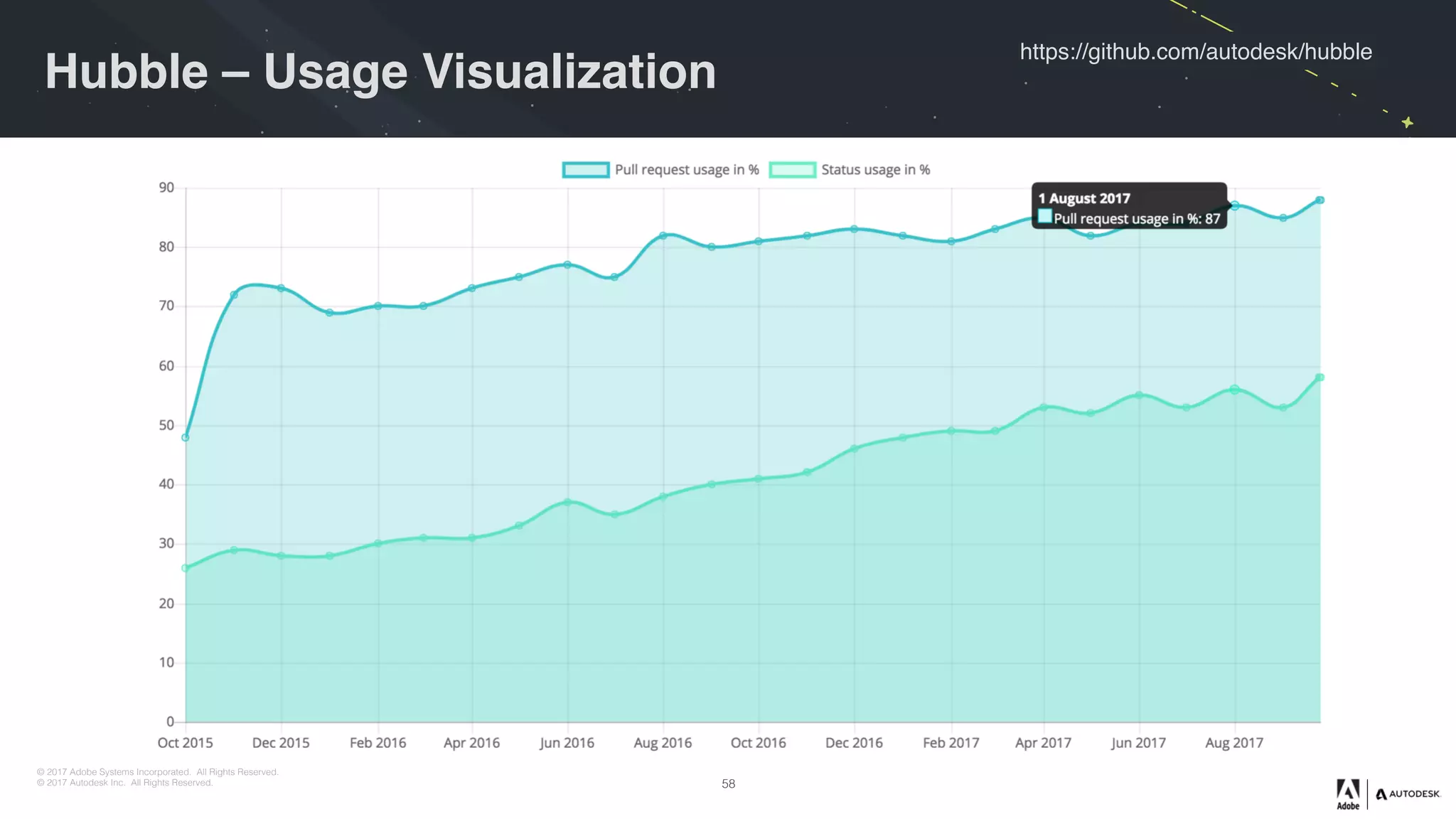
Task: Click the Status usage in % legend text
Action: 875,170
